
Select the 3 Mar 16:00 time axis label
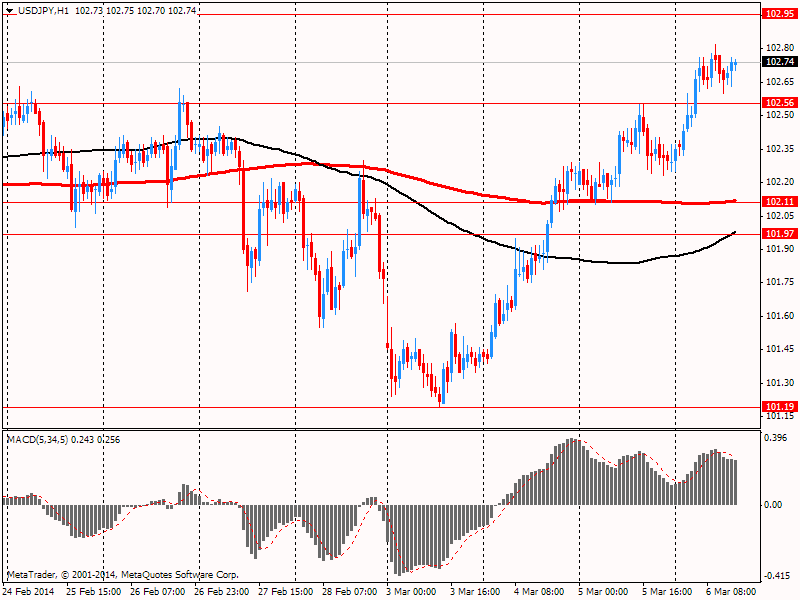(475, 591)
